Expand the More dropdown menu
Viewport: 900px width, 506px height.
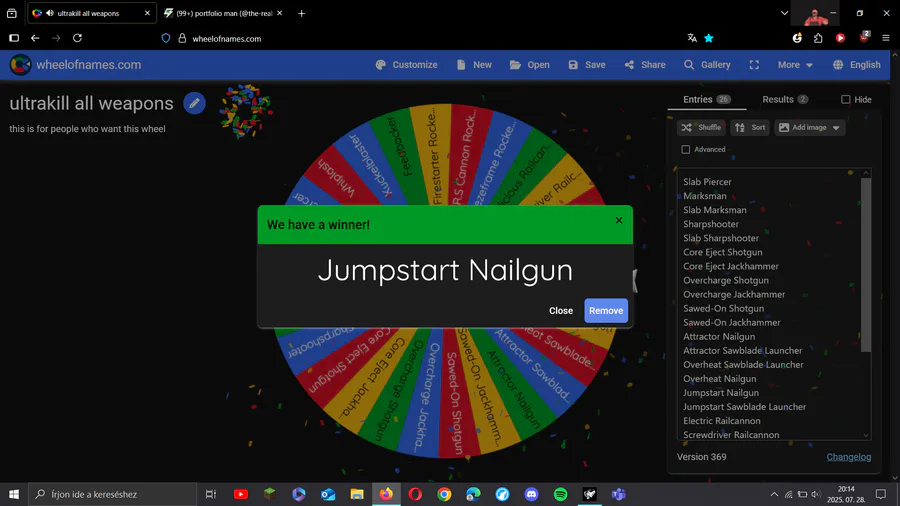pos(795,65)
